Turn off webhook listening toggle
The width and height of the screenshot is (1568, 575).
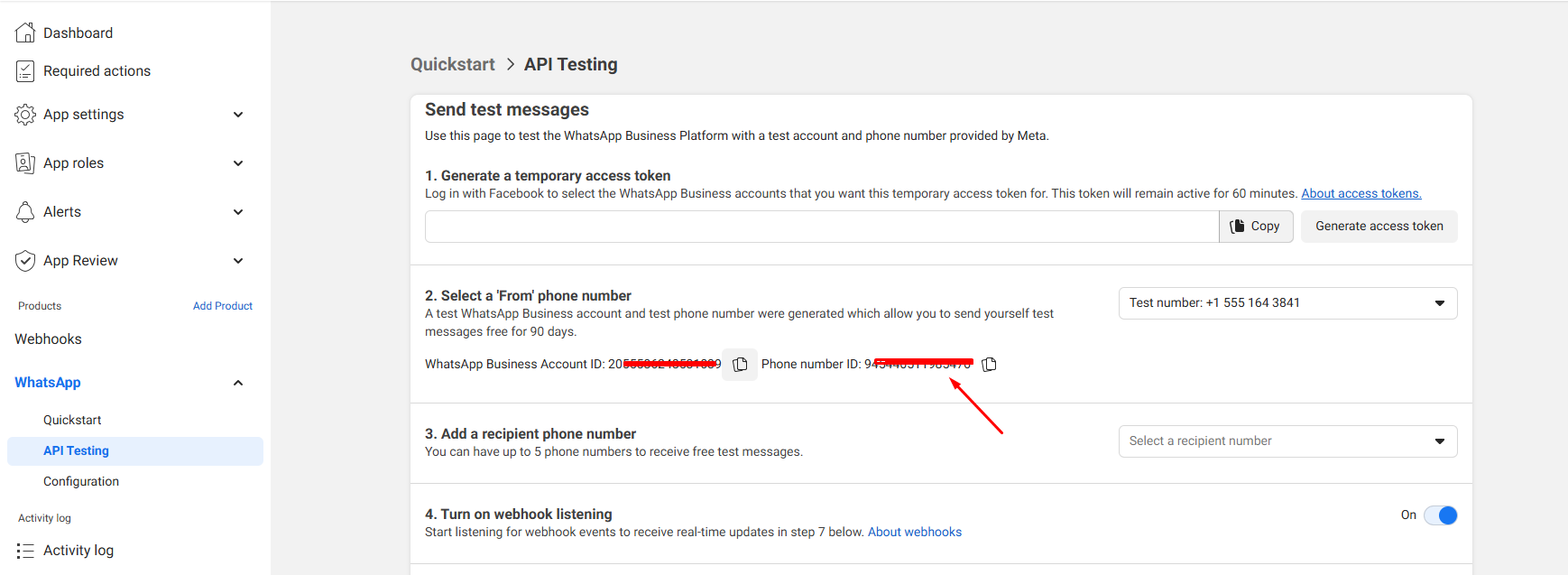point(1440,515)
